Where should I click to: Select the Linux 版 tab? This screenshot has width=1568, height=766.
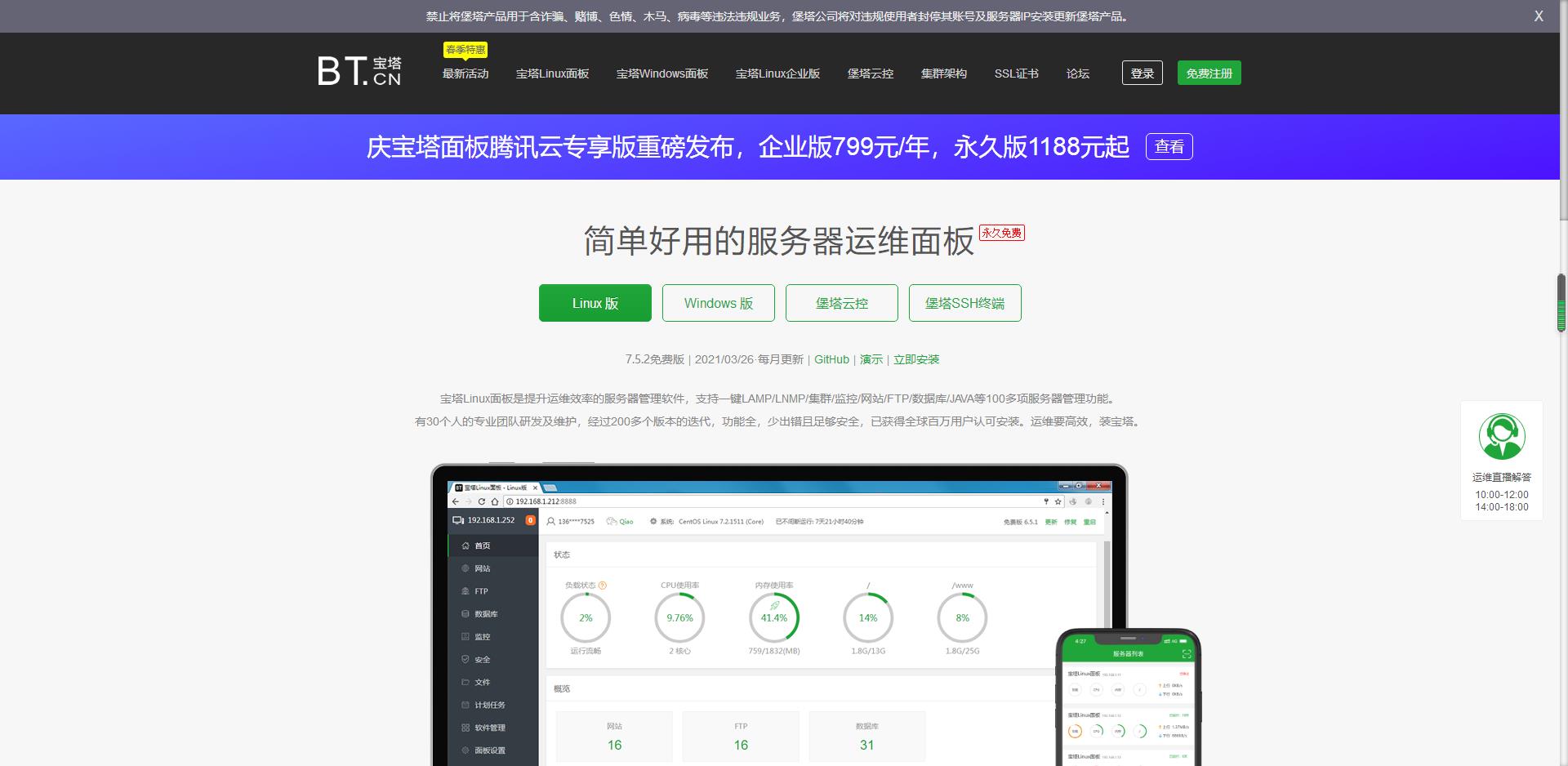point(595,303)
